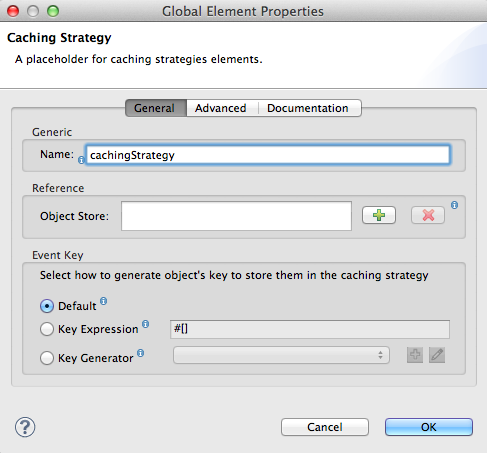Click the Key Expression #[] text field
Screen dimensions: 487x453
click(x=310, y=329)
